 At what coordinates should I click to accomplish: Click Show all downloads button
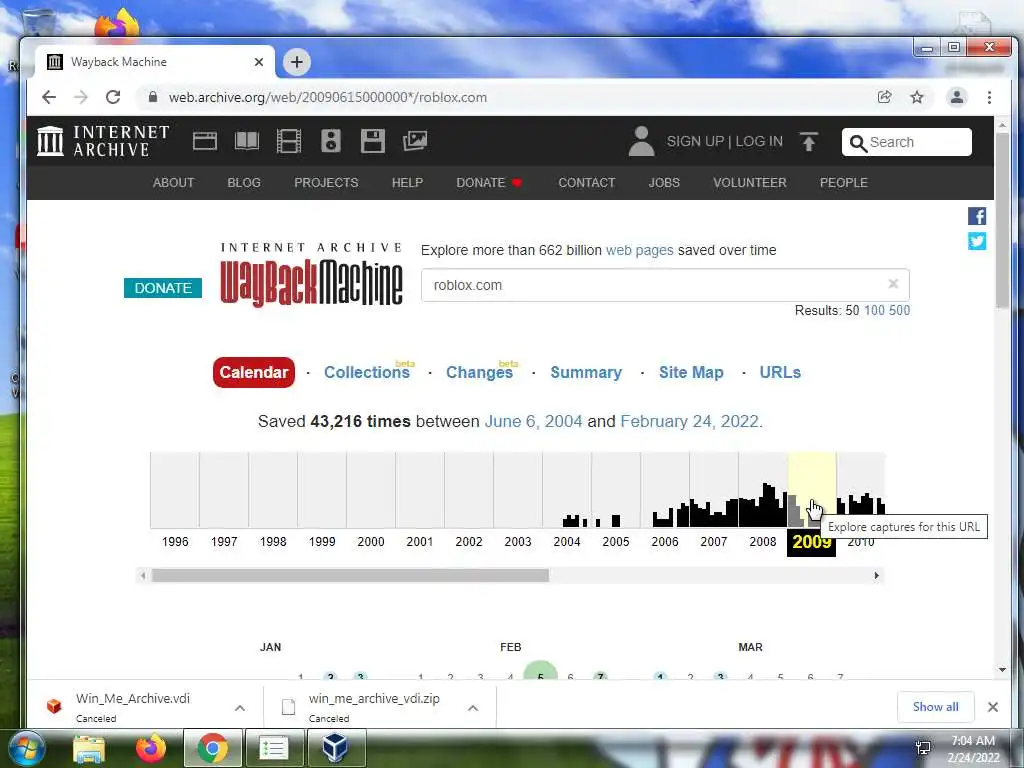tap(935, 707)
